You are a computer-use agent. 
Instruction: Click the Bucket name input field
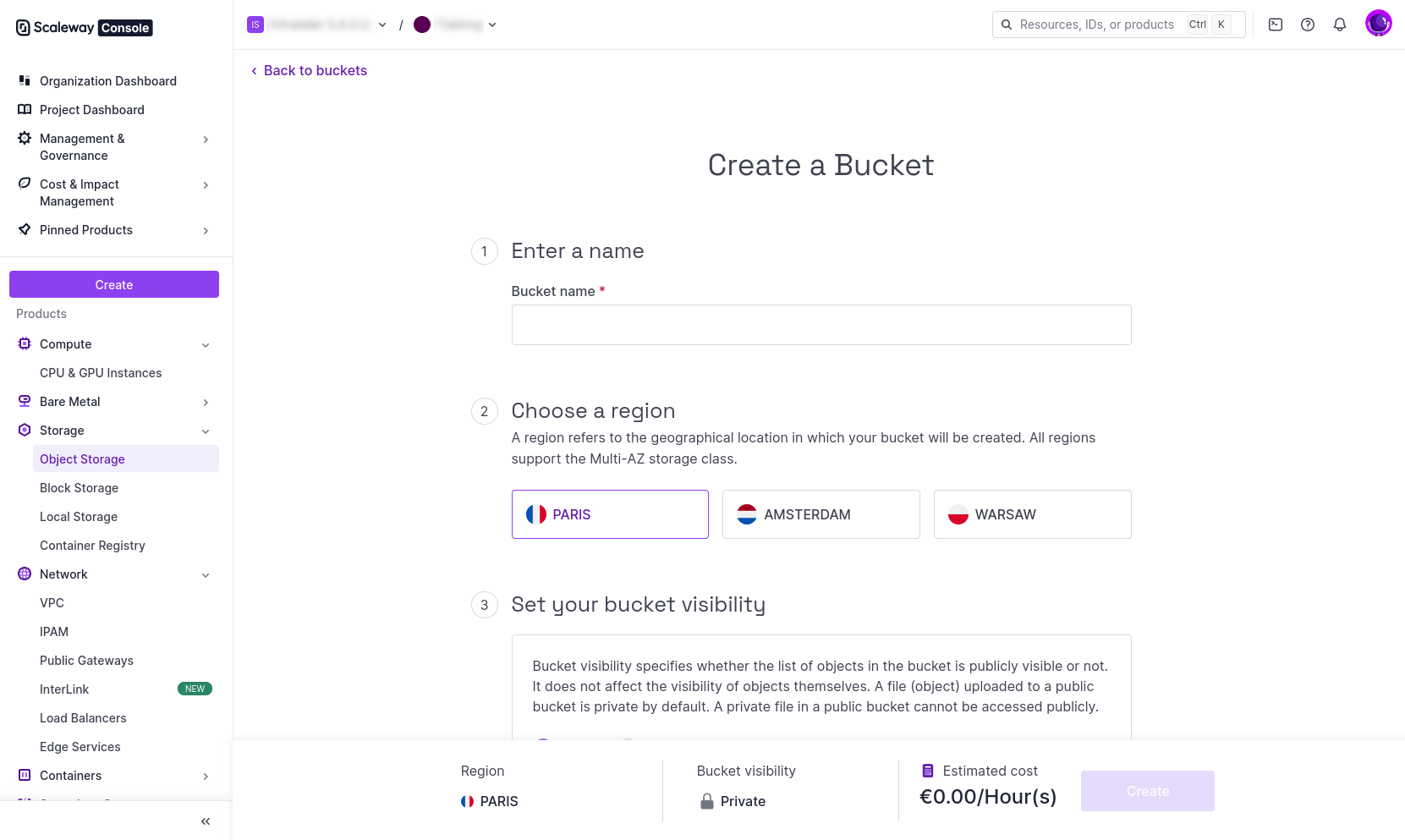click(x=820, y=324)
